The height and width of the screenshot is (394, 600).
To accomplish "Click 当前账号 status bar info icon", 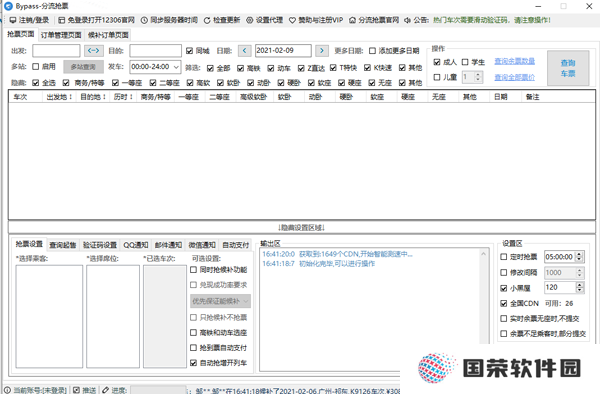I will tap(7, 390).
